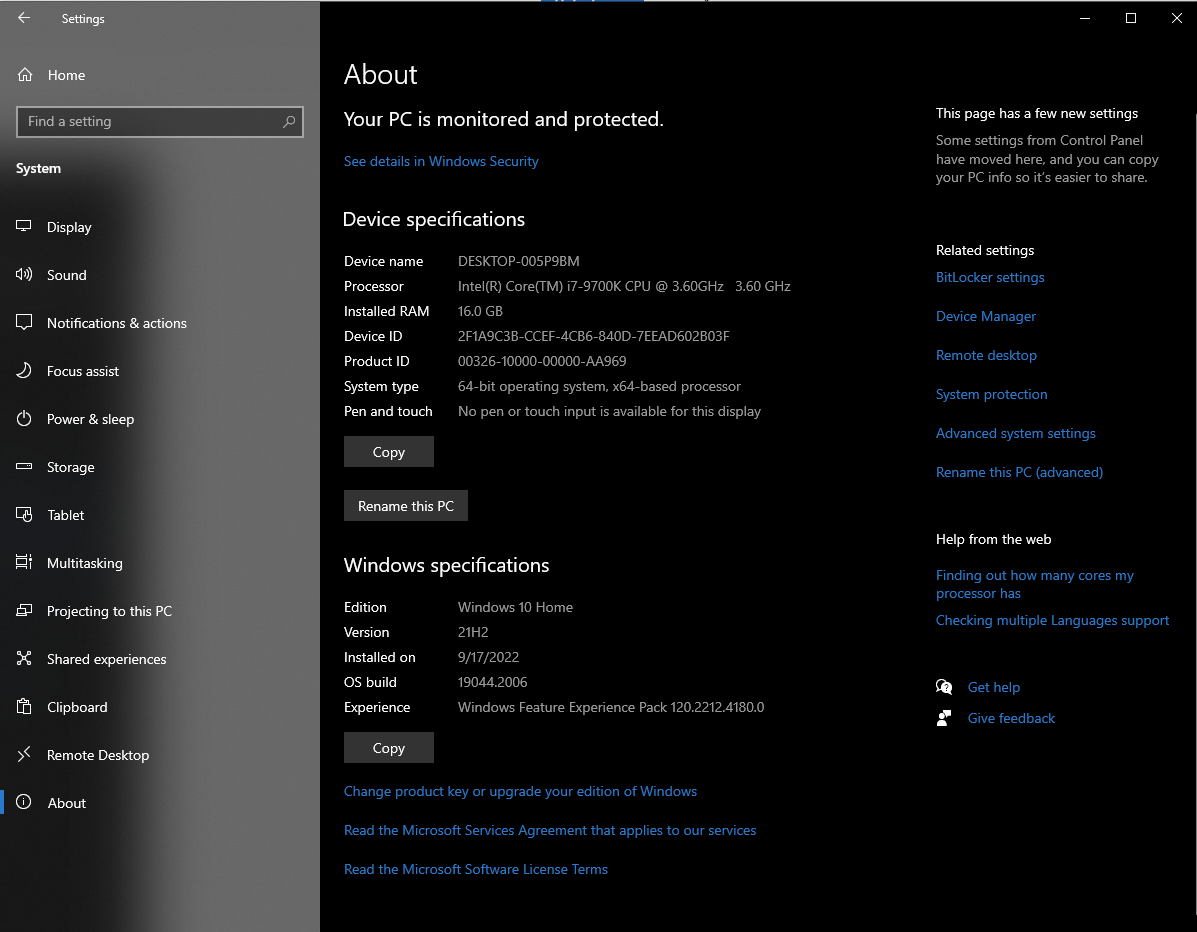Click the Version value 21H2
The image size is (1197, 932).
coord(473,632)
